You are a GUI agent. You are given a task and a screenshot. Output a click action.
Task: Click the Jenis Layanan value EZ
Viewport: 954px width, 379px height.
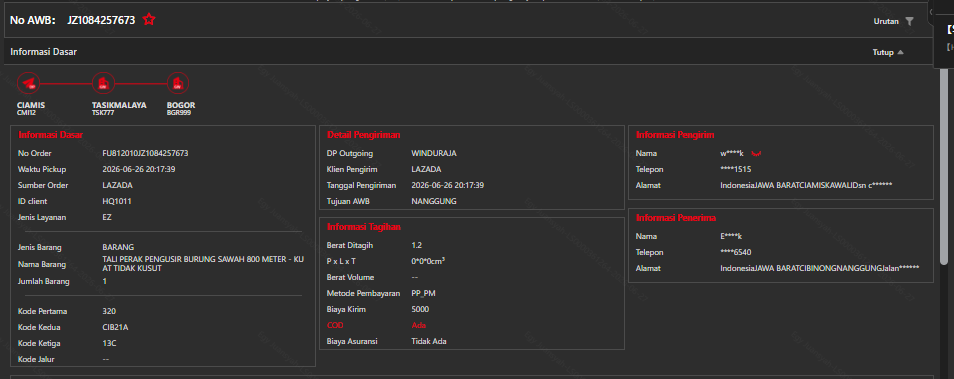coord(107,217)
